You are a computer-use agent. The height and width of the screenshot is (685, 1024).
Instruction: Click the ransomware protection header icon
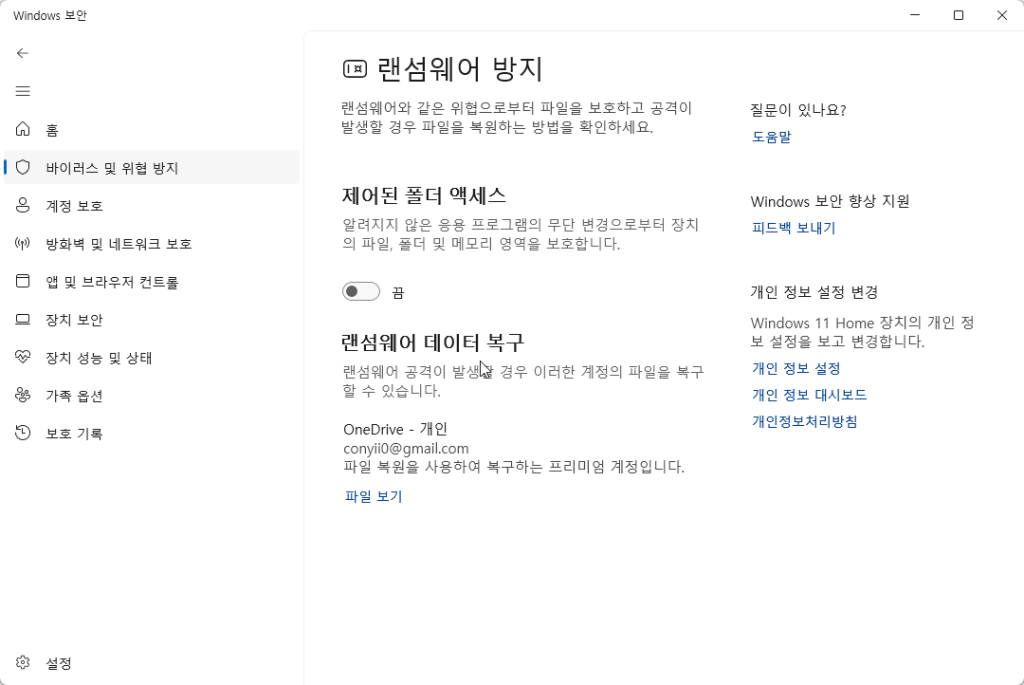(x=355, y=69)
